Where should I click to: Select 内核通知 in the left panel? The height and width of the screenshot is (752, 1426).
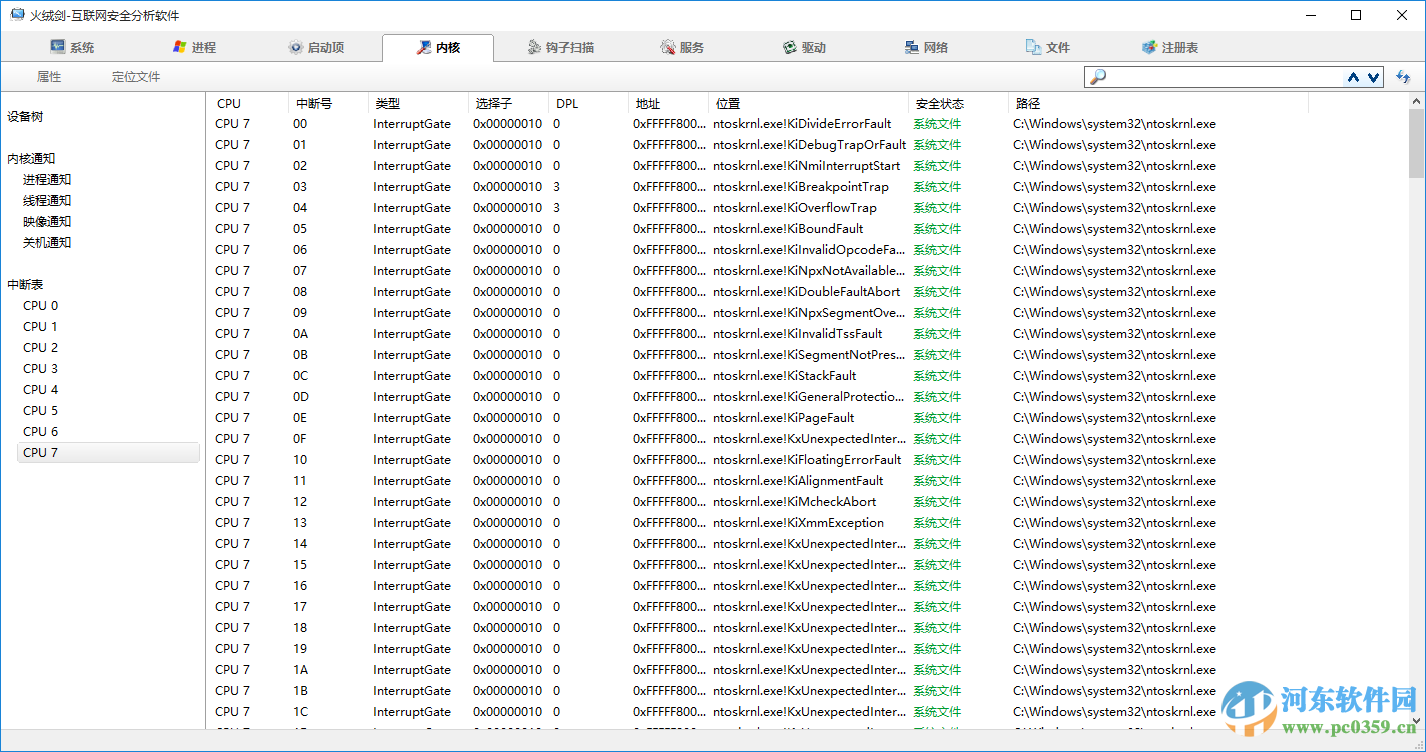(x=31, y=158)
